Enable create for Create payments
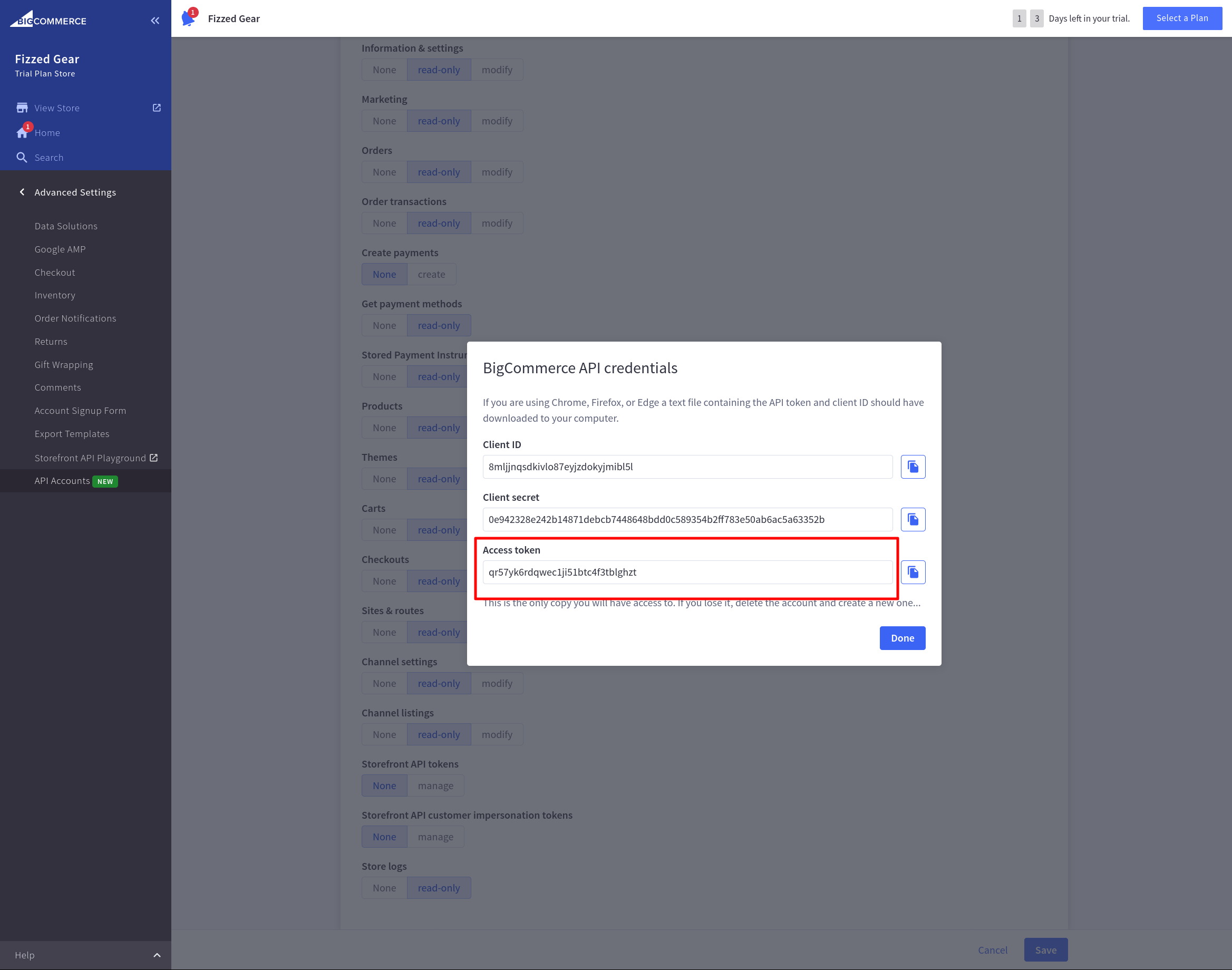Viewport: 1232px width, 970px height. (431, 274)
